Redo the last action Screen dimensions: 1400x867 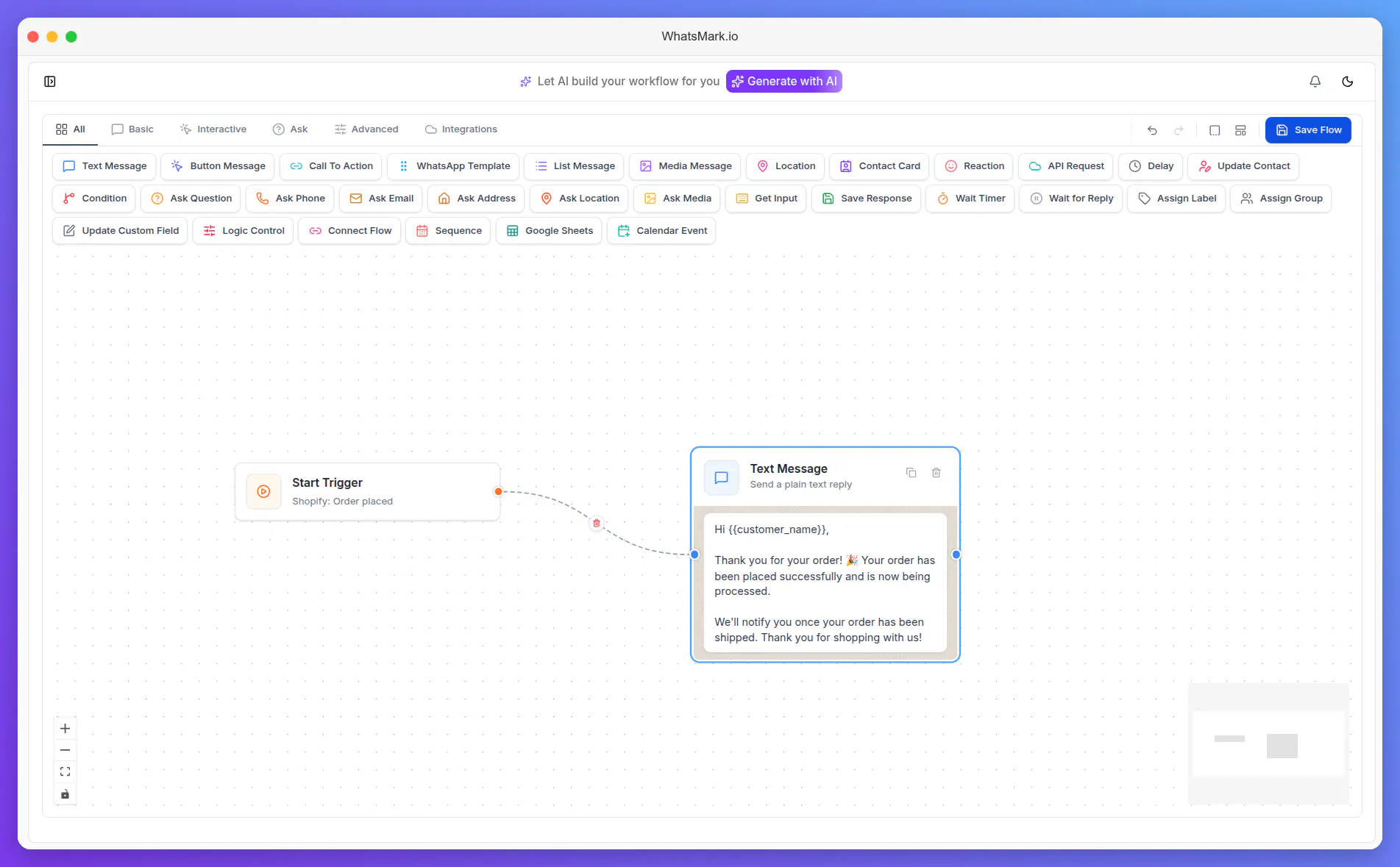tap(1179, 130)
